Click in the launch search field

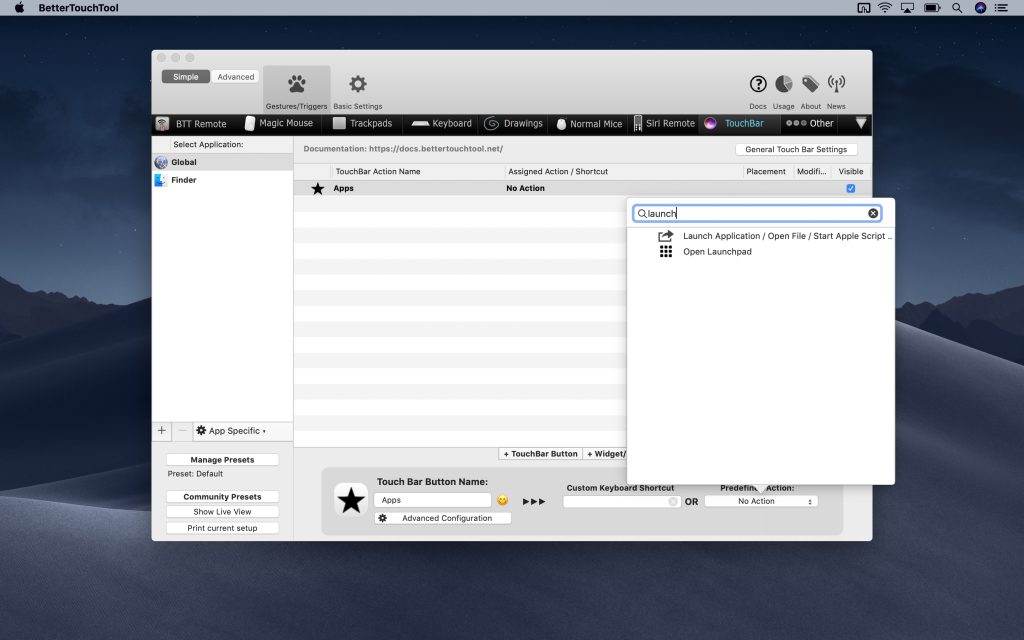756,214
